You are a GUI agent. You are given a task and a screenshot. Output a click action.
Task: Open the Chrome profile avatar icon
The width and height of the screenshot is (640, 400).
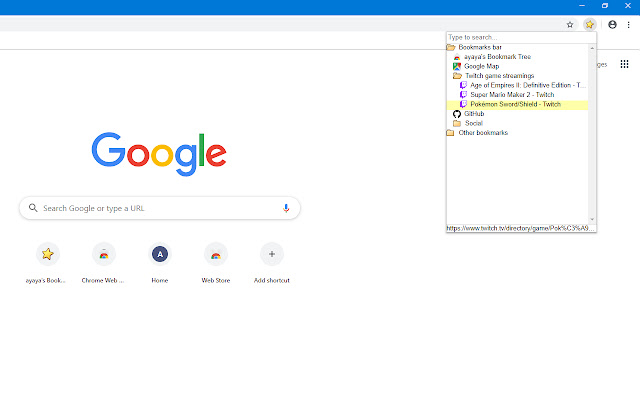pyautogui.click(x=612, y=24)
